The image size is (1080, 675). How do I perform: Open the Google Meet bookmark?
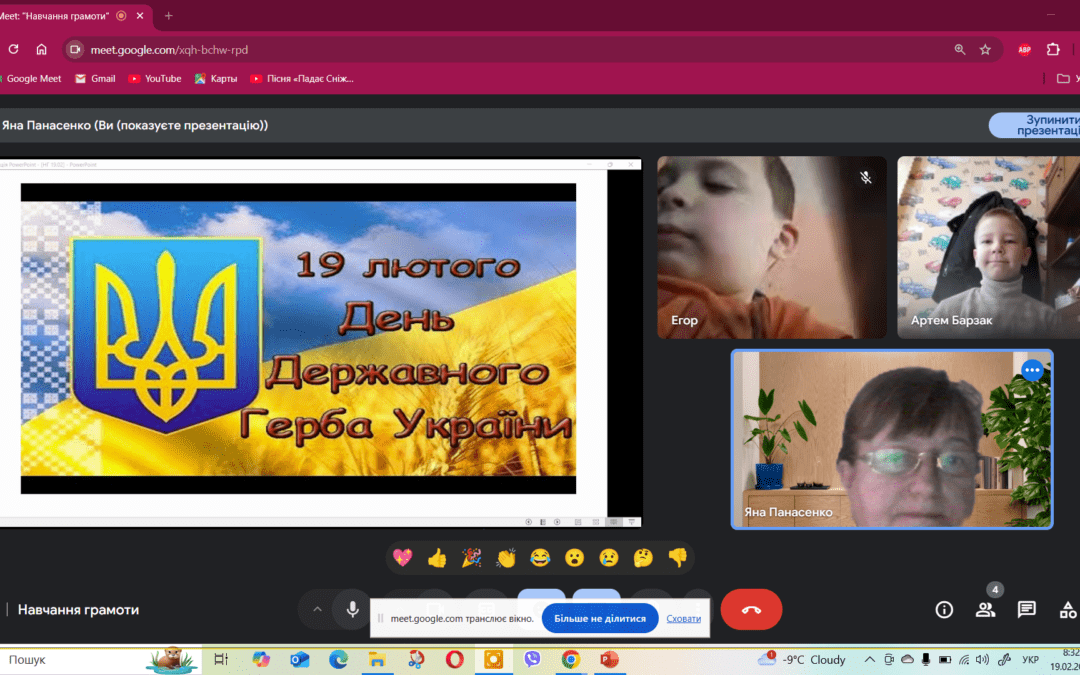pos(31,79)
